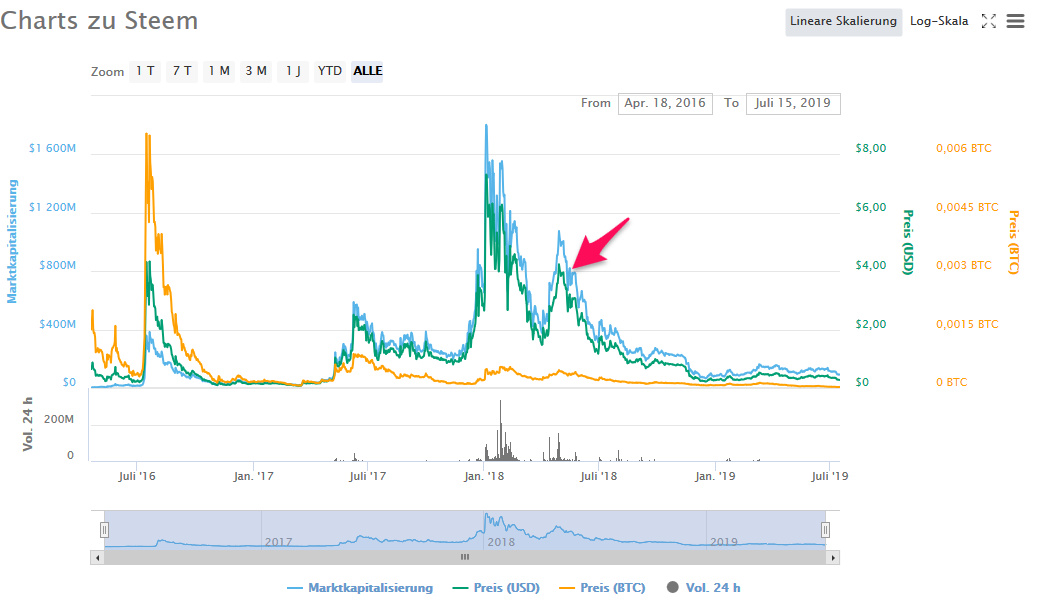1043x602 pixels.
Task: Click the $1 600M axis value
Action: tap(52, 148)
